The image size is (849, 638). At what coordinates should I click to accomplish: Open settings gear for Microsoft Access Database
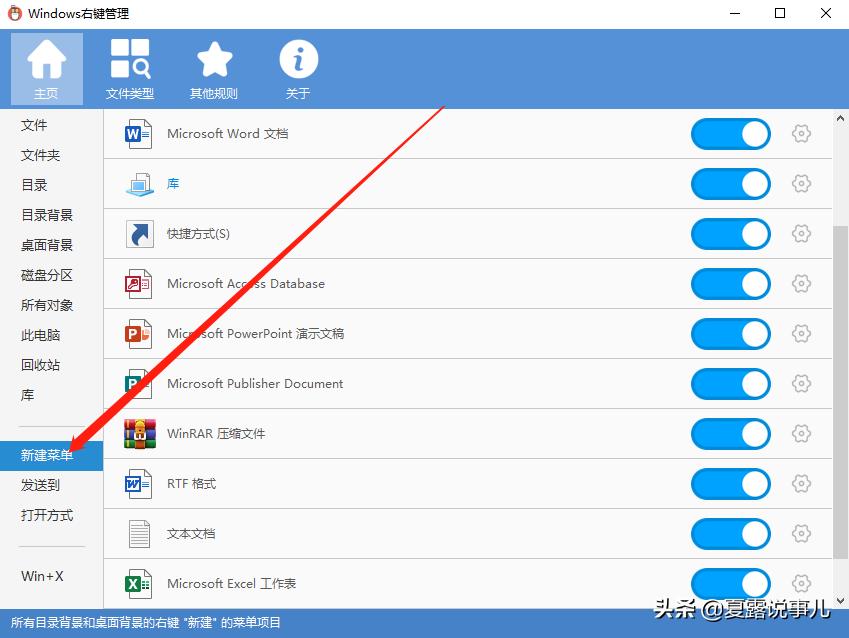coord(801,283)
